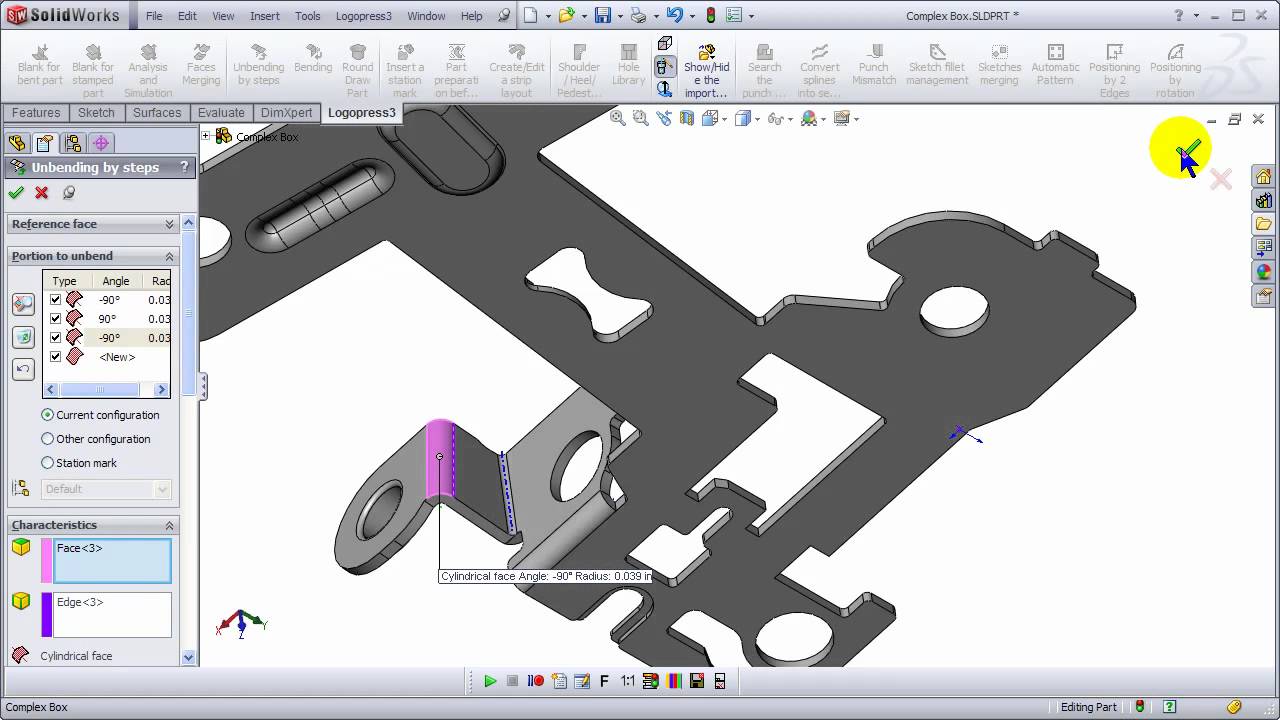The height and width of the screenshot is (720, 1280).
Task: Open the DimXpertManager tab icon with pink crosshair
Action: [x=101, y=143]
